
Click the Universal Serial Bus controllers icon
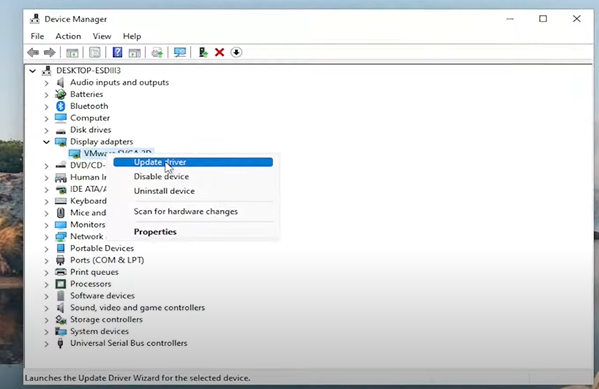pos(60,343)
